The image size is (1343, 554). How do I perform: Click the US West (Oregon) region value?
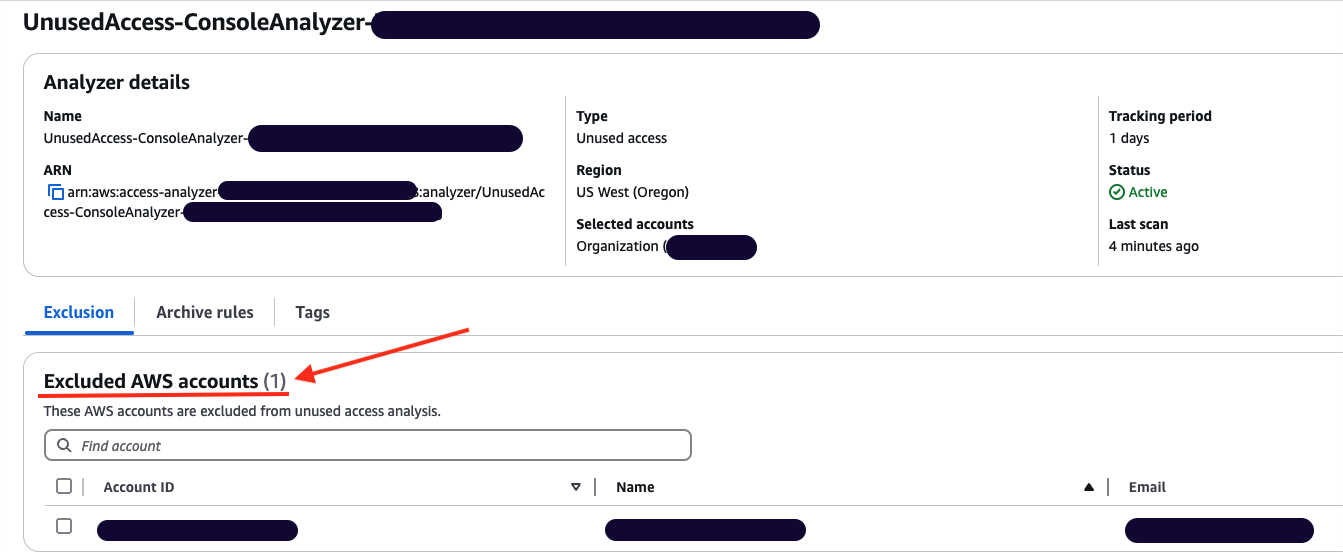[632, 192]
